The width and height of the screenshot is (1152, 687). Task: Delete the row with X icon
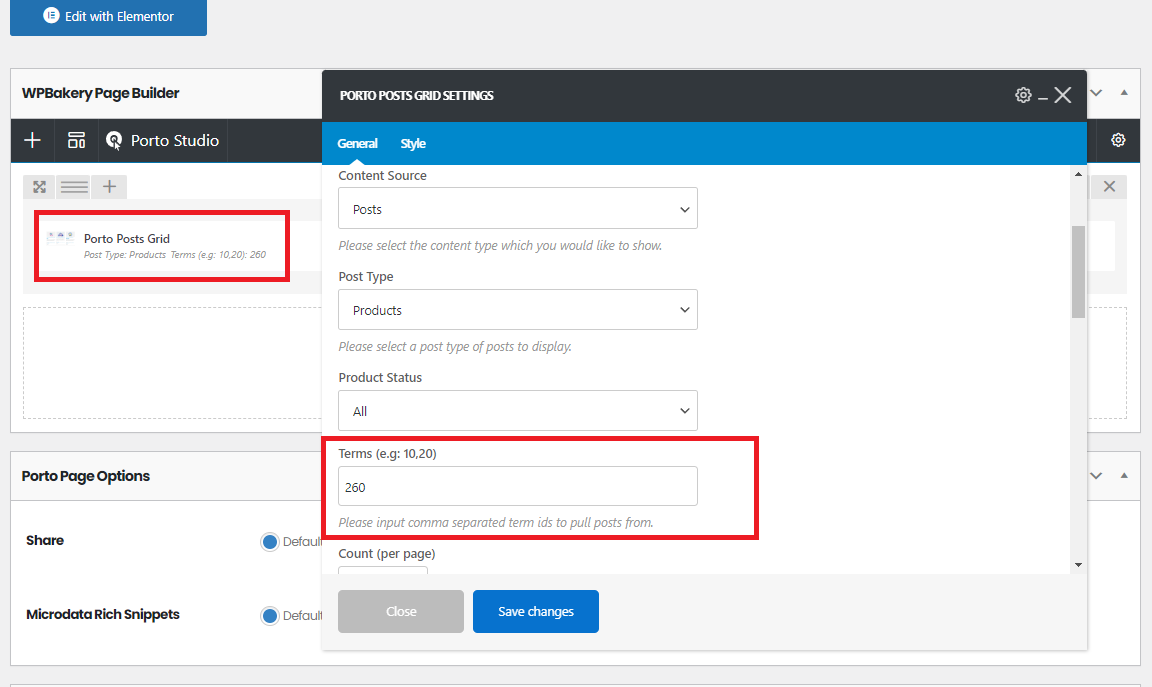(1109, 187)
